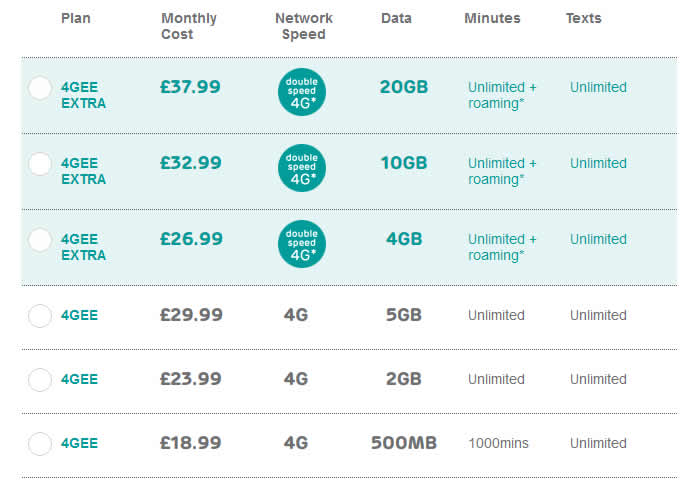Choose the £29.99 4GEE plan radio button
This screenshot has height=488, width=690.
click(40, 316)
